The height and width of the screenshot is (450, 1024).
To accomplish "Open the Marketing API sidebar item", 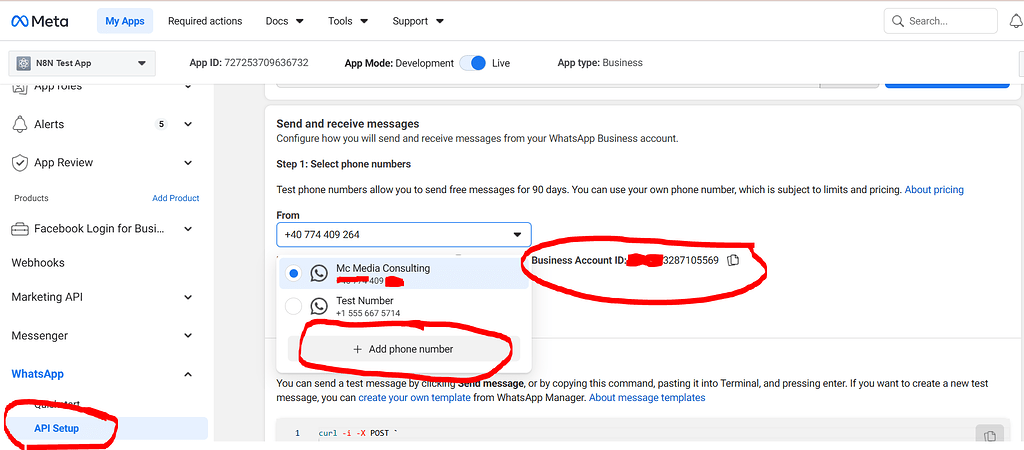I will click(x=46, y=297).
